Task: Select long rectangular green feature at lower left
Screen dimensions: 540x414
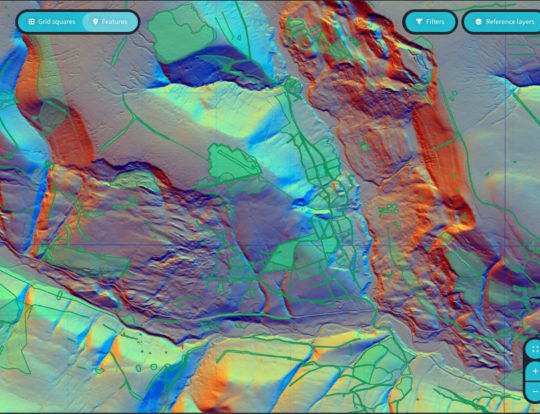Action: pyautogui.click(x=88, y=261)
